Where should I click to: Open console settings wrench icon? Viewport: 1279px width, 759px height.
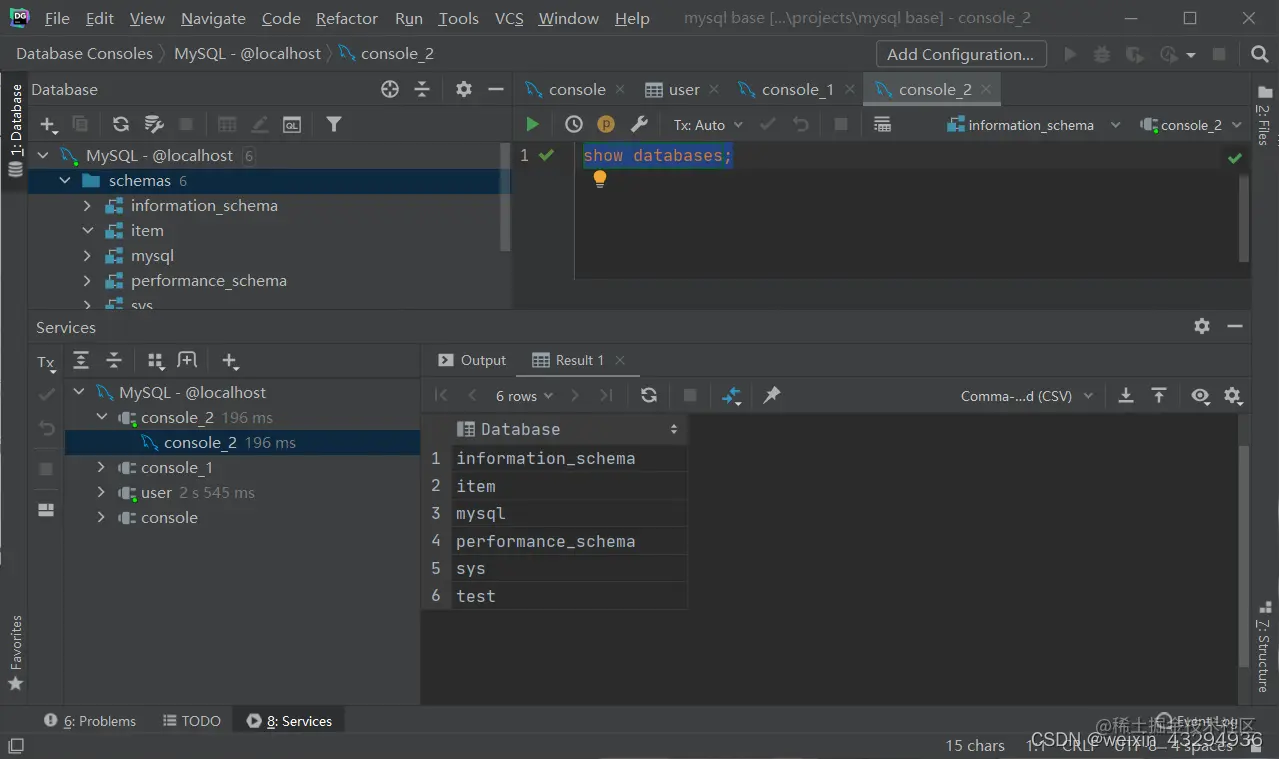click(639, 124)
